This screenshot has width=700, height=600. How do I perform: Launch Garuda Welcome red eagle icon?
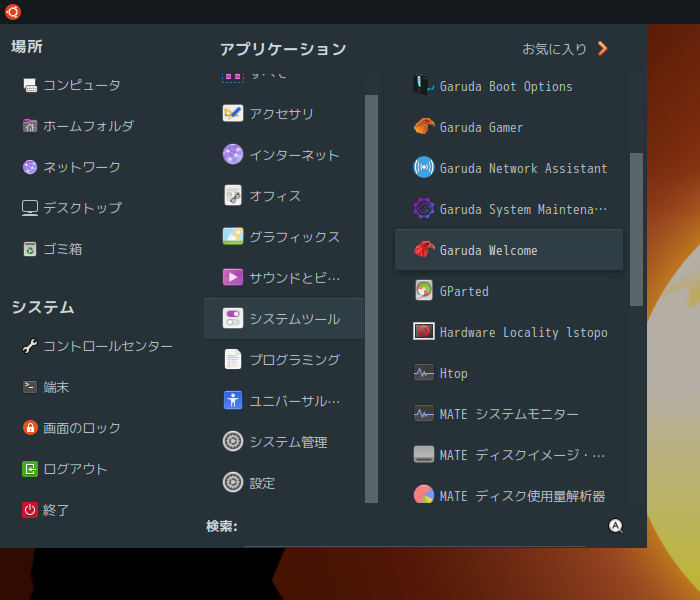[x=424, y=250]
